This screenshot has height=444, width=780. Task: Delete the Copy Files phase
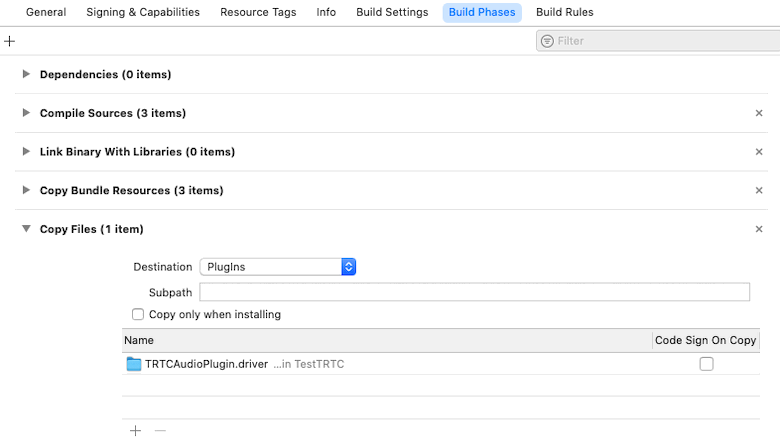coord(759,229)
